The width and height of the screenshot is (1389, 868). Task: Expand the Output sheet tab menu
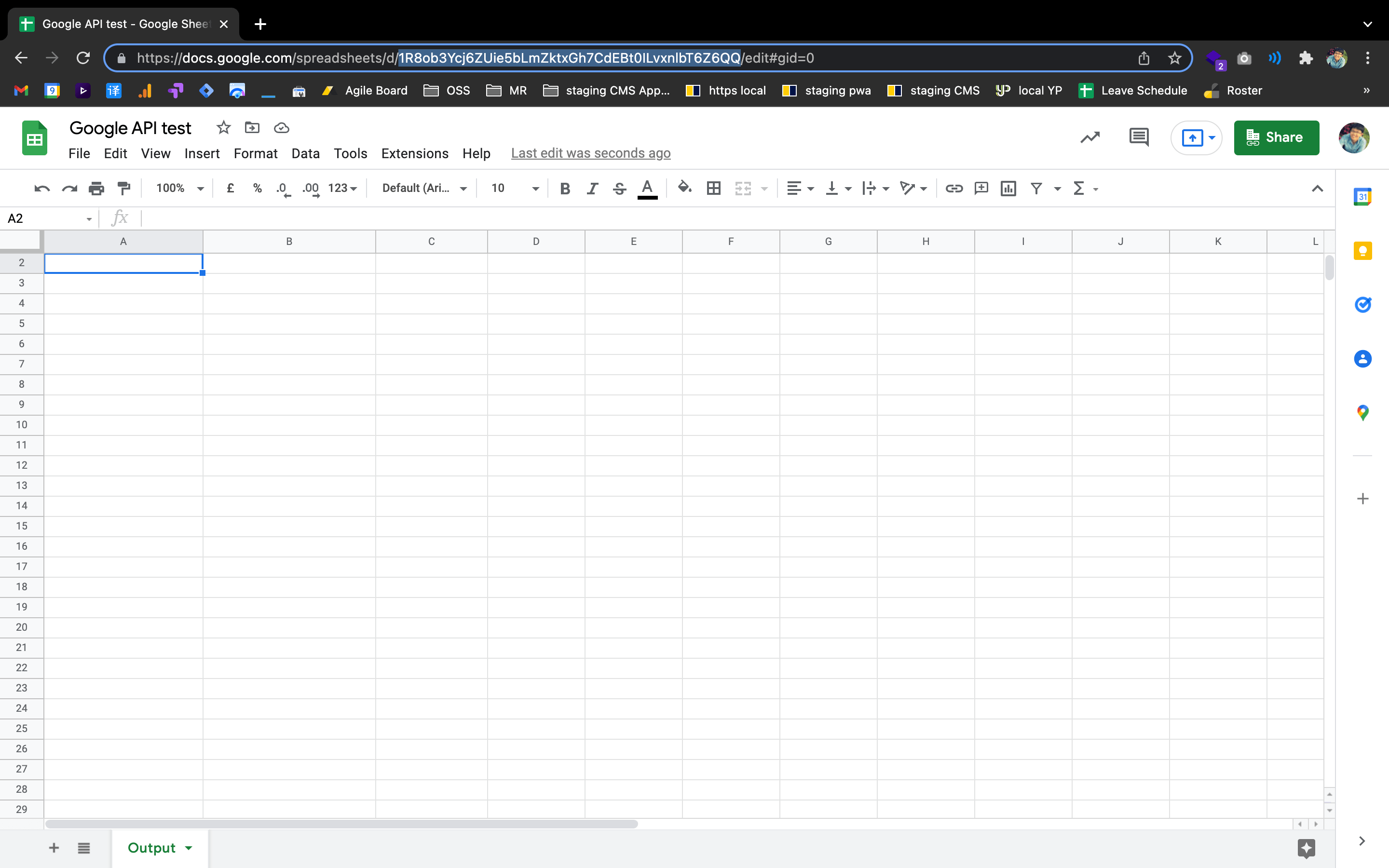(x=189, y=848)
